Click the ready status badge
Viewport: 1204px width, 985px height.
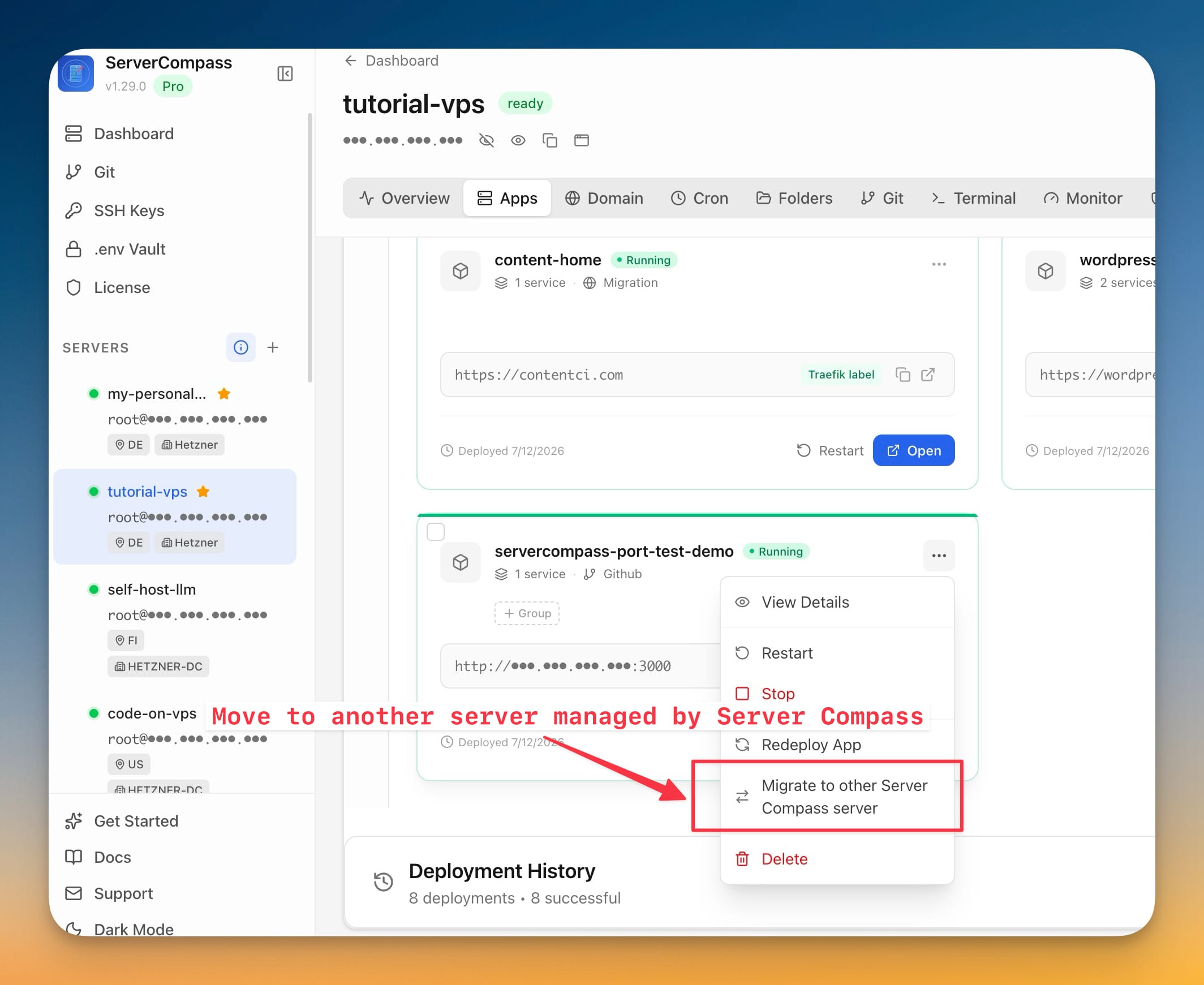click(x=526, y=104)
